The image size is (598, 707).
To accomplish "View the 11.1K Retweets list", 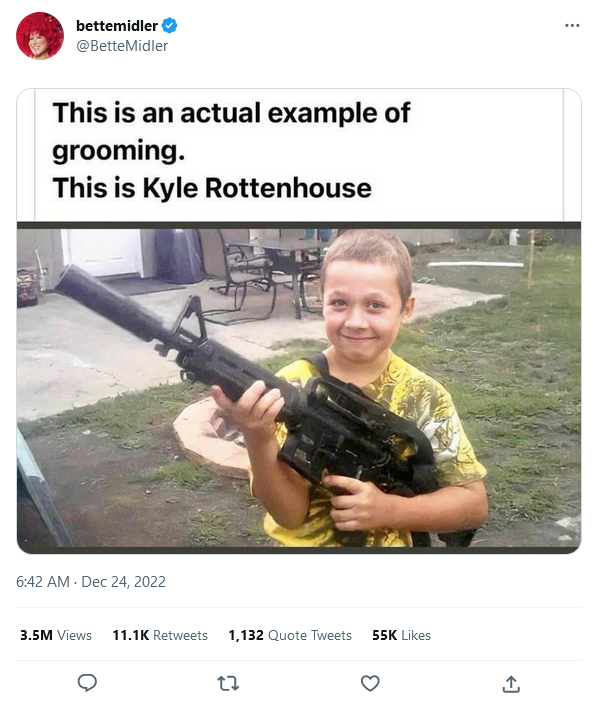I will (160, 635).
